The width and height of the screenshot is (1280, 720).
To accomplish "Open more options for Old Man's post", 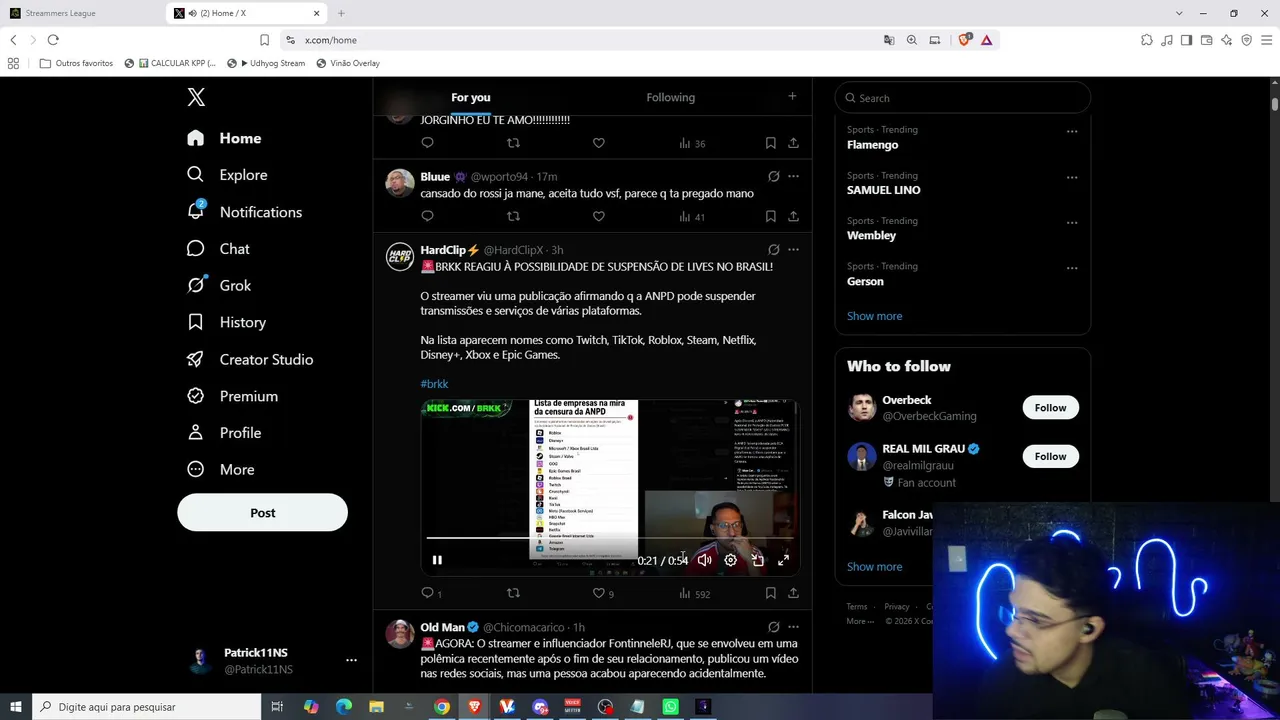I will coord(793,627).
